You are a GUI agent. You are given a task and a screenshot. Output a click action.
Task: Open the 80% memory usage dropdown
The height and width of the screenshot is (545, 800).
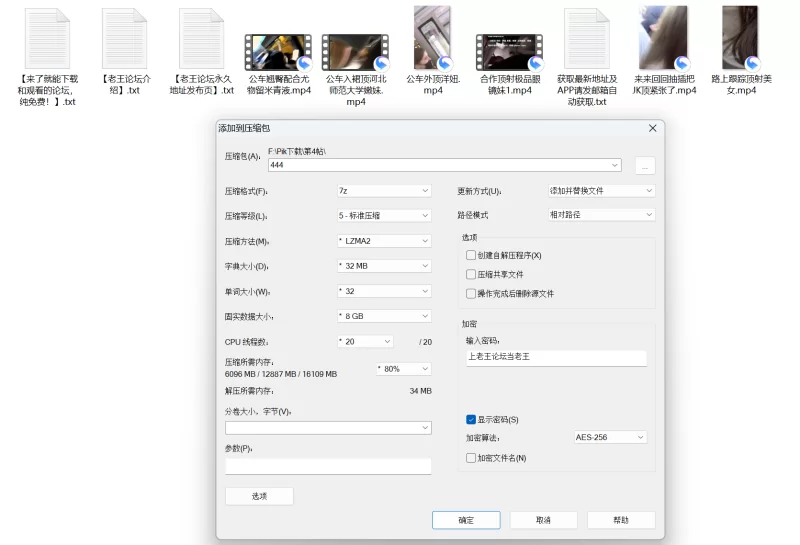tap(403, 368)
